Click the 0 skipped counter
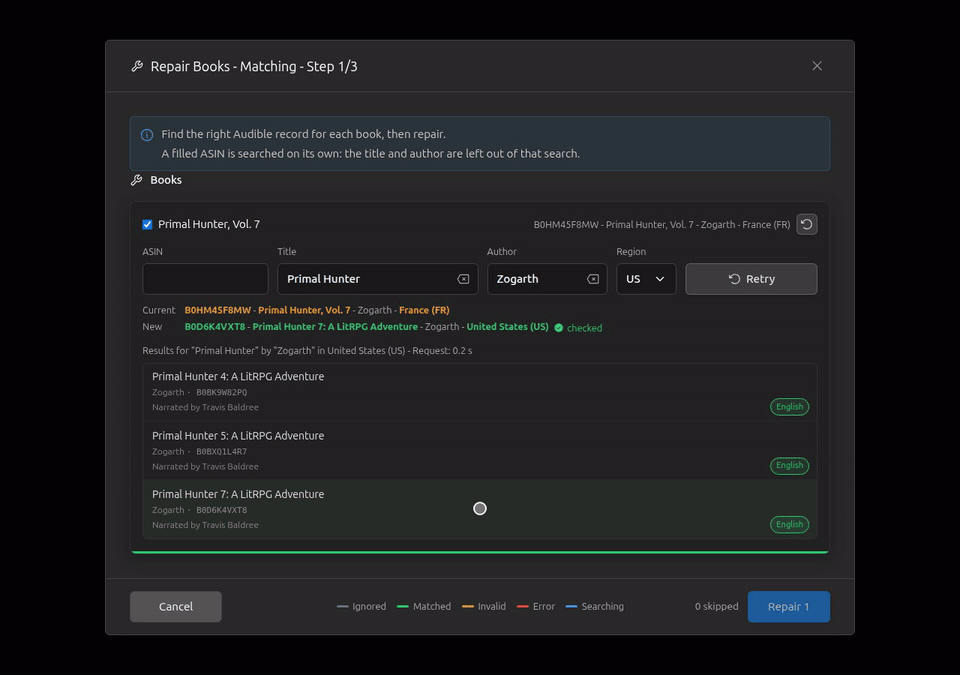The height and width of the screenshot is (675, 960). 716,606
